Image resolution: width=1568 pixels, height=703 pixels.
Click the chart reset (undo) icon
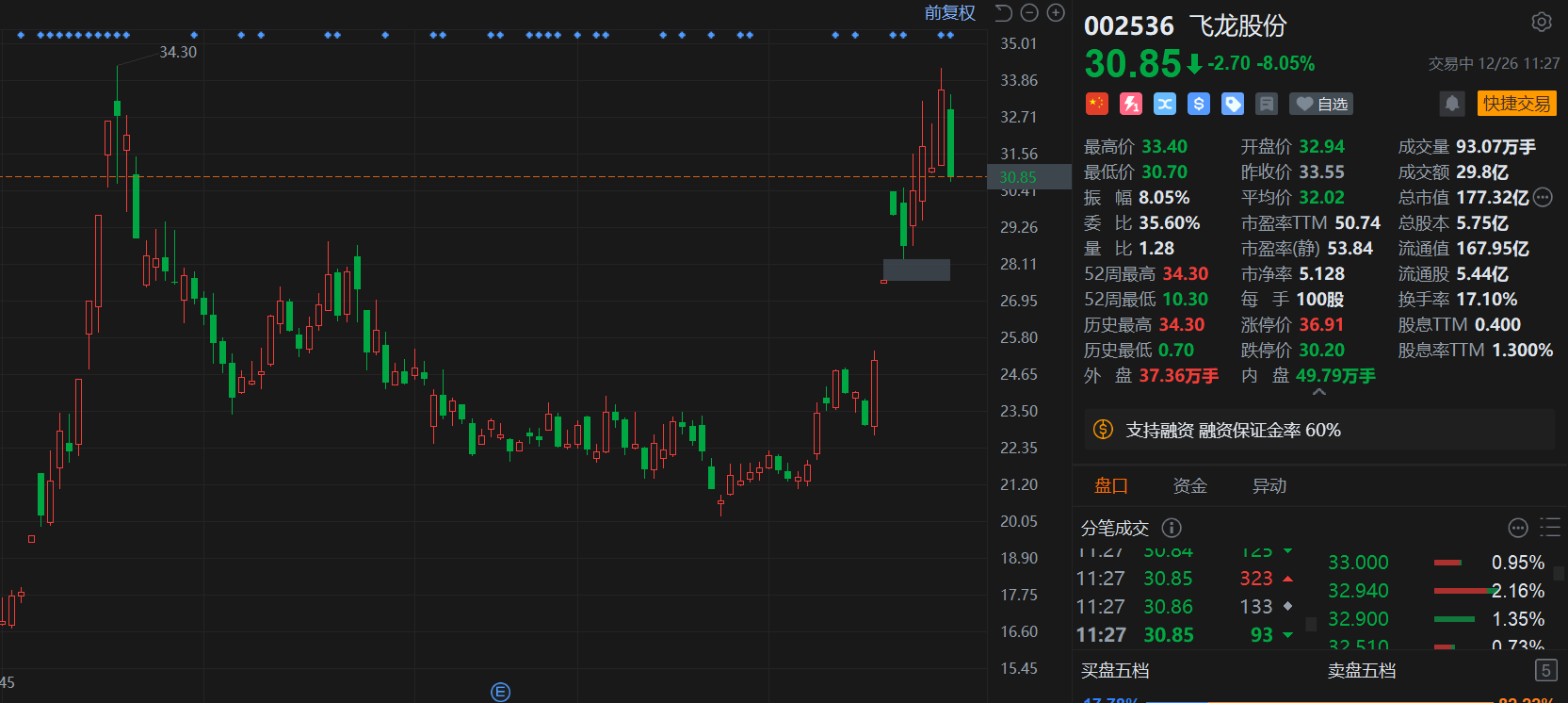click(x=1003, y=13)
